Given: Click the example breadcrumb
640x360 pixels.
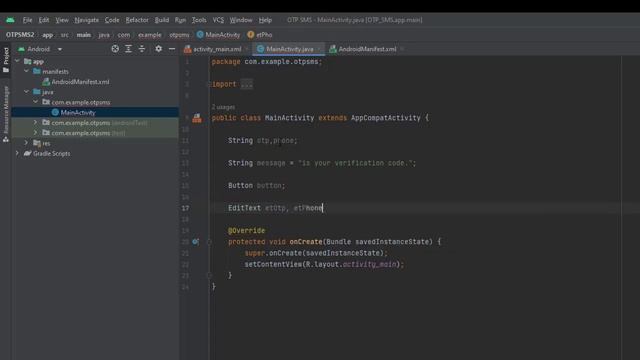Looking at the screenshot, I should [x=149, y=35].
